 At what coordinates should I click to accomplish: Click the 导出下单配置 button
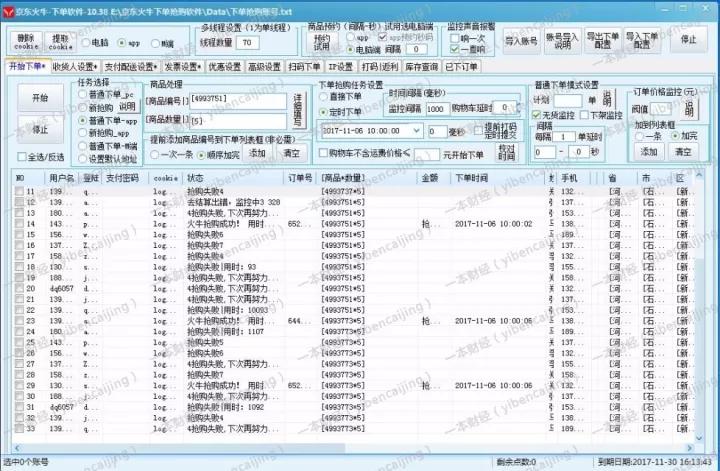pos(603,40)
